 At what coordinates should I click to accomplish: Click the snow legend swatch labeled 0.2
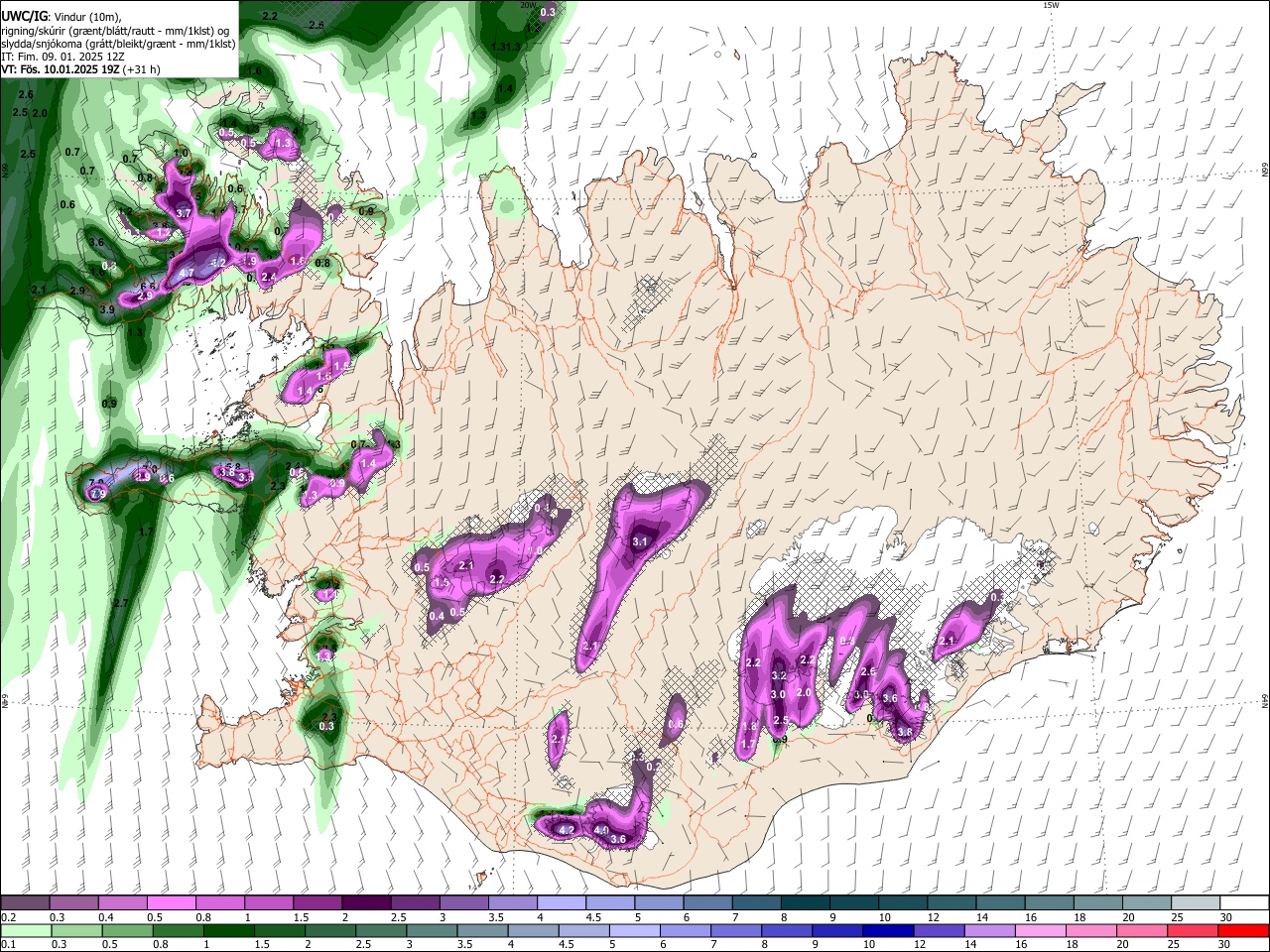point(25,903)
